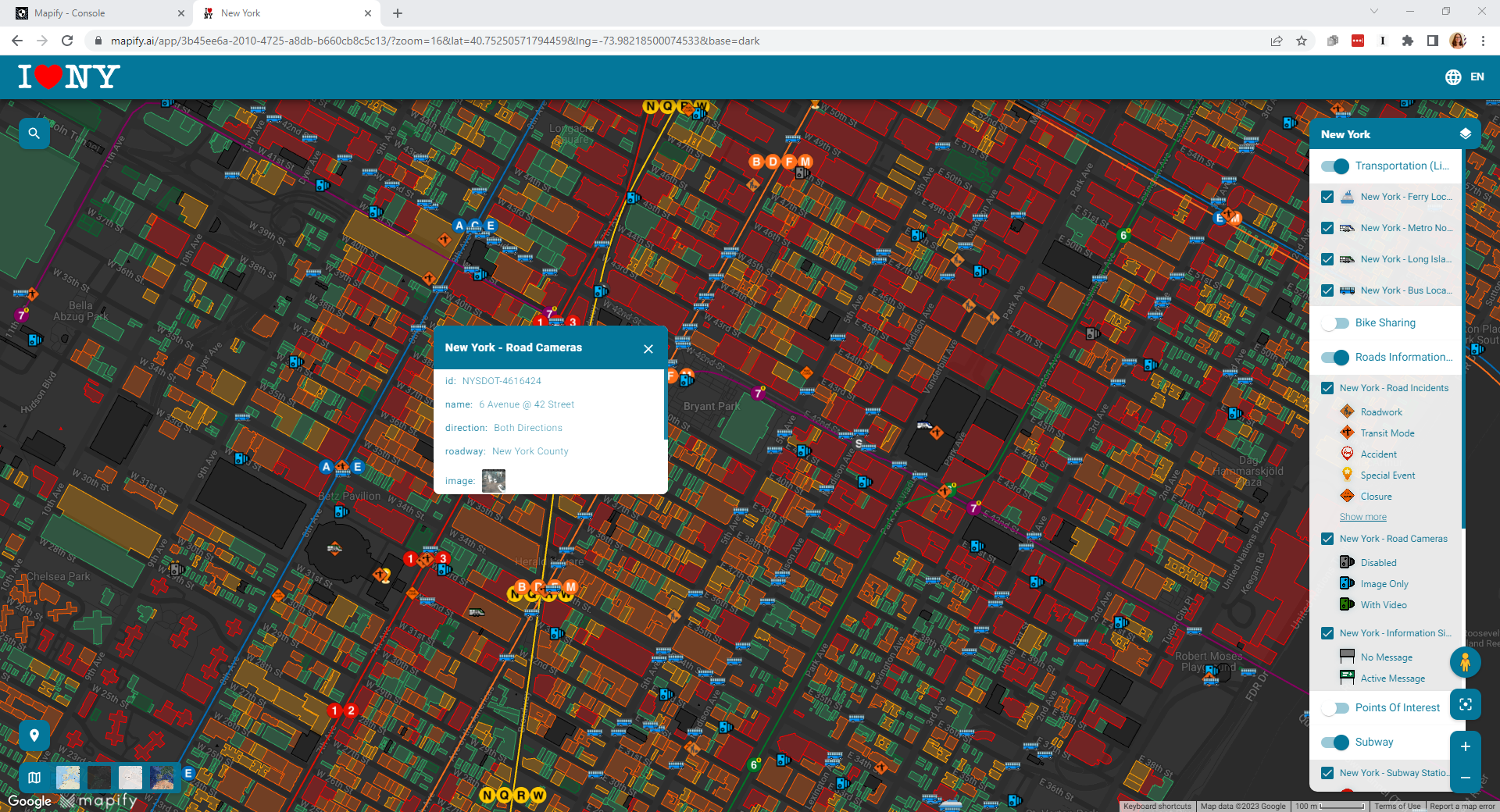The width and height of the screenshot is (1500, 812).
Task: Enable the Bike Sharing switch
Action: coord(1335,323)
